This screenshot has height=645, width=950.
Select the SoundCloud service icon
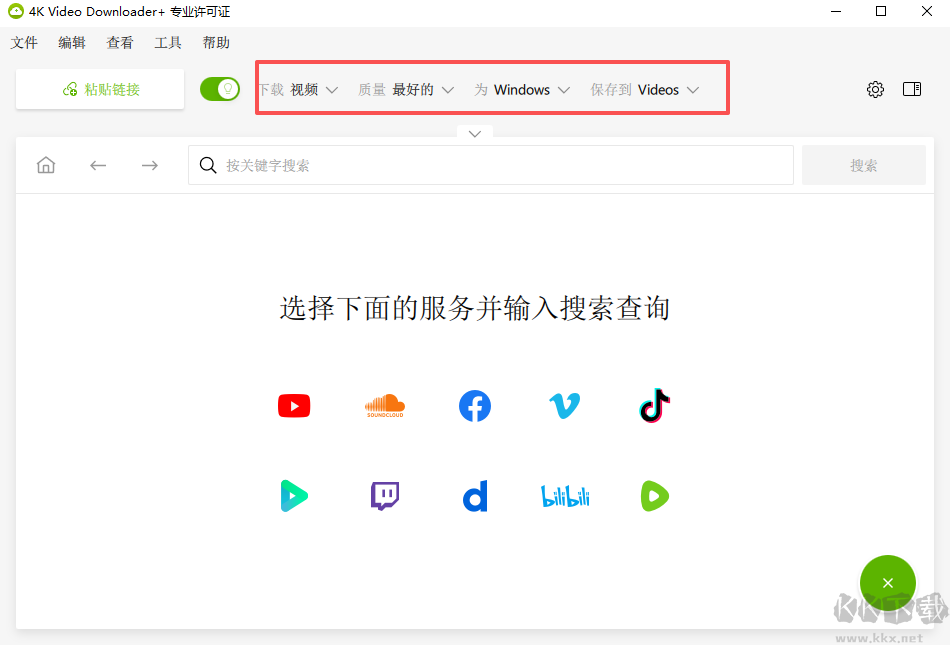point(384,405)
